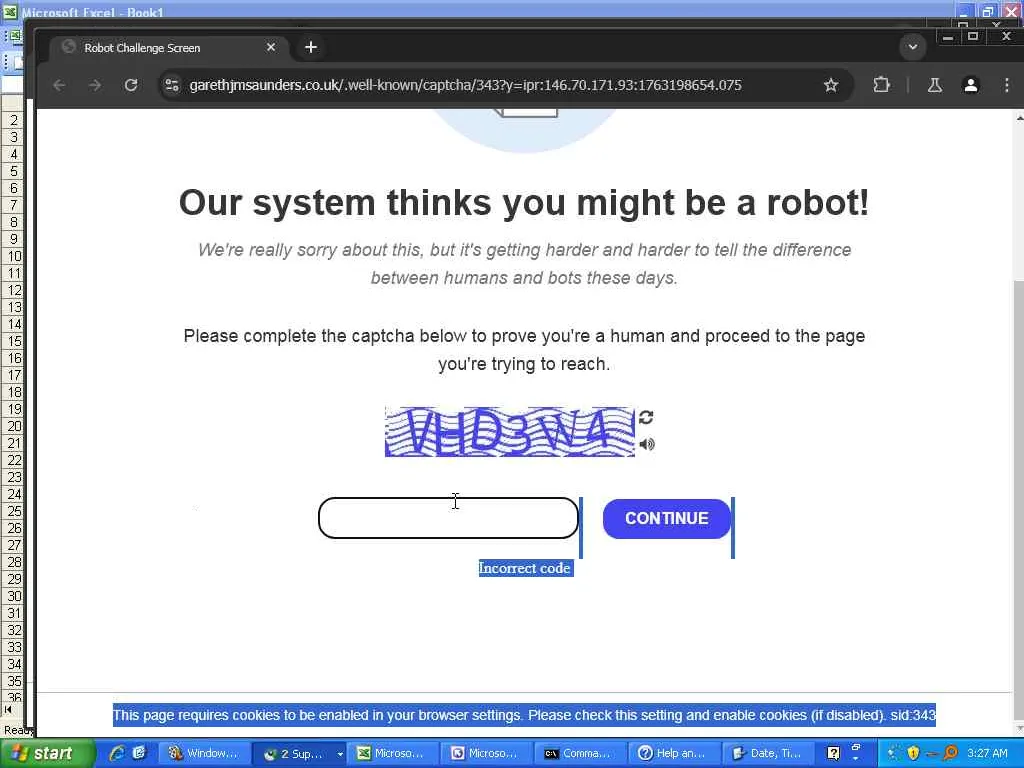Refresh the captcha image

[646, 417]
